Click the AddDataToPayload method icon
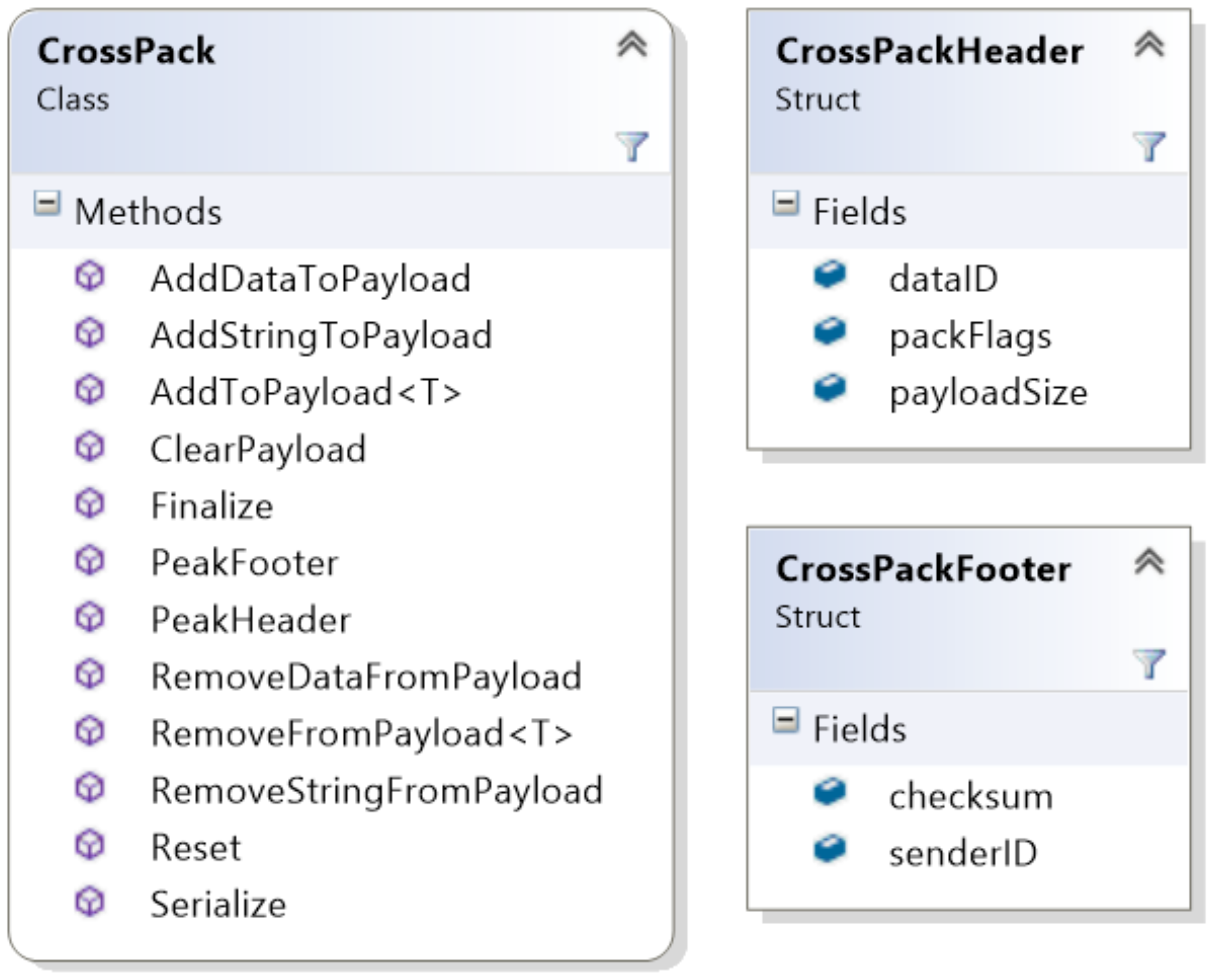This screenshot has width=1214, height=980. (x=90, y=277)
